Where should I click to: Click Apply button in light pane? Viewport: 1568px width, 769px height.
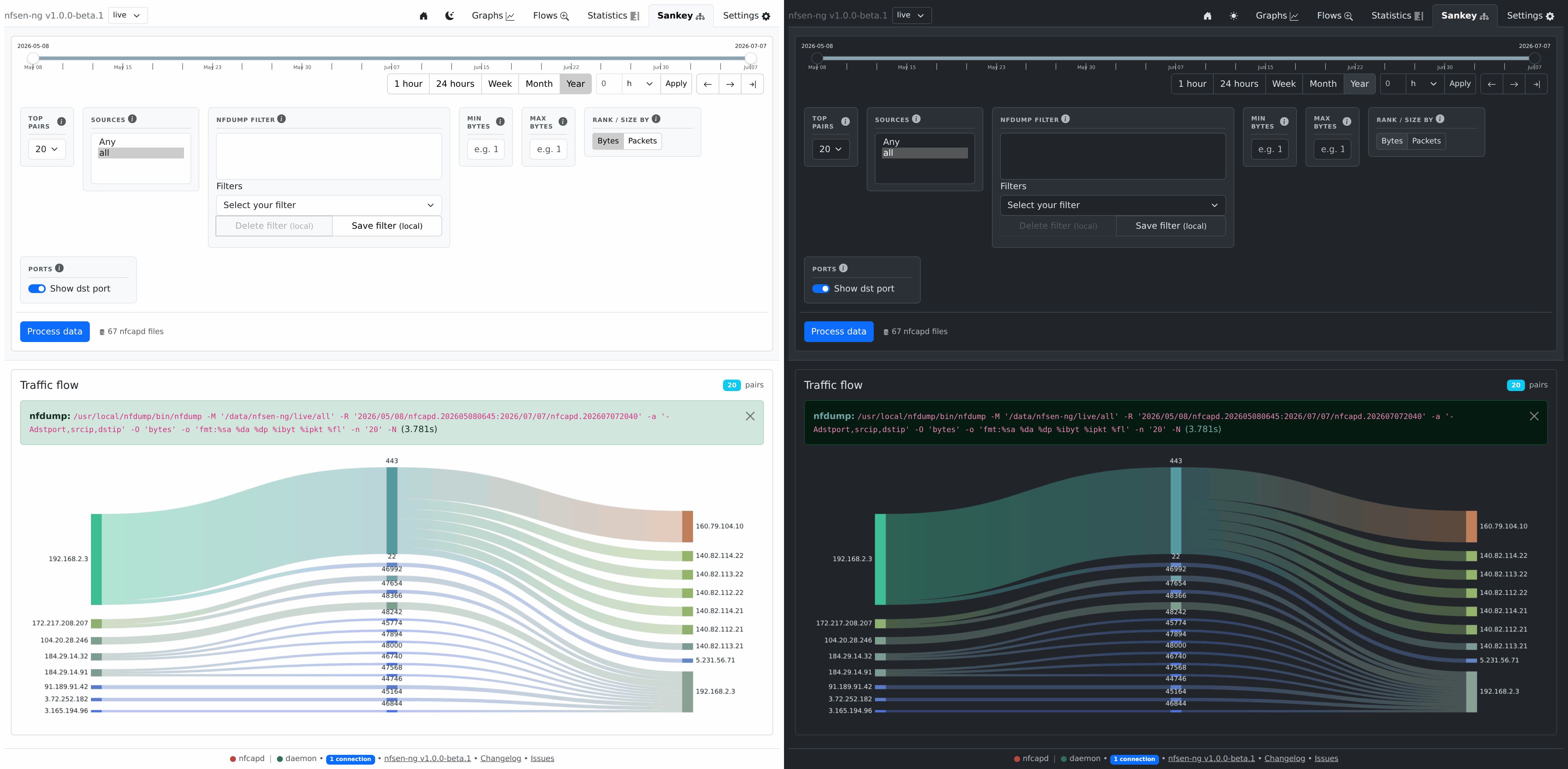[675, 84]
